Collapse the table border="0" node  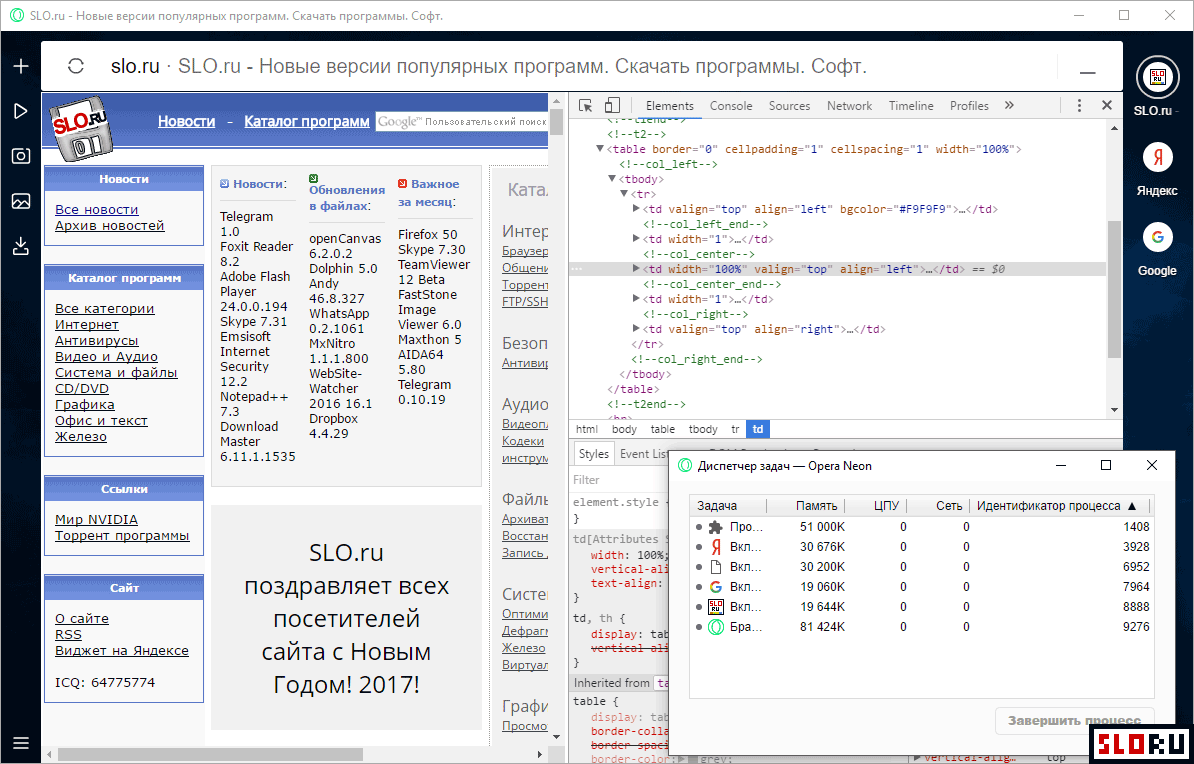pyautogui.click(x=600, y=149)
